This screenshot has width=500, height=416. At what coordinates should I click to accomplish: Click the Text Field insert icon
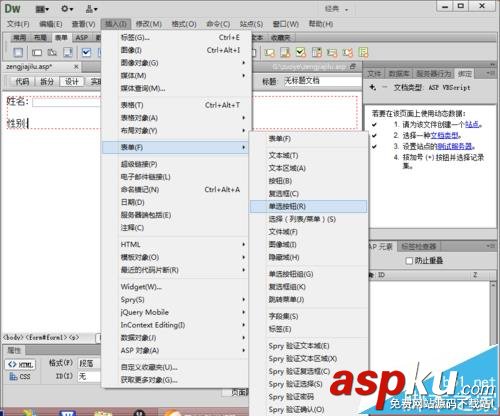(37, 53)
